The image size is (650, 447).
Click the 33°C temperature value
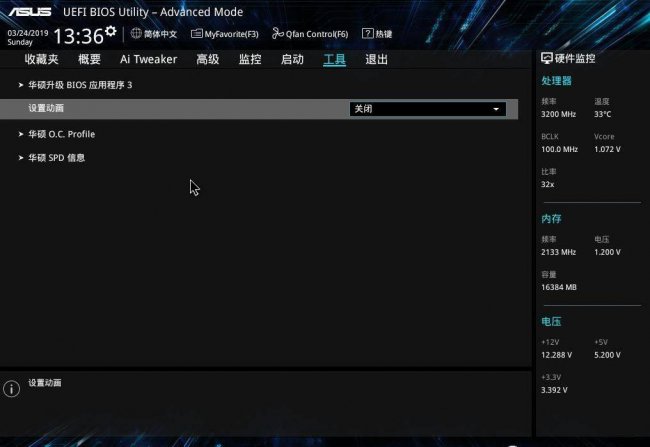(602, 114)
